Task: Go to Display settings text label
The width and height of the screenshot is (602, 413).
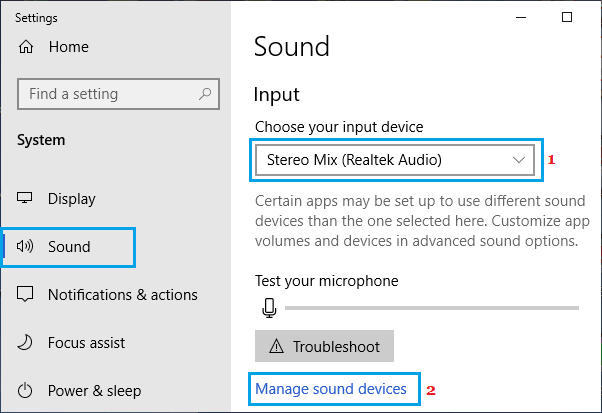Action: pos(72,199)
